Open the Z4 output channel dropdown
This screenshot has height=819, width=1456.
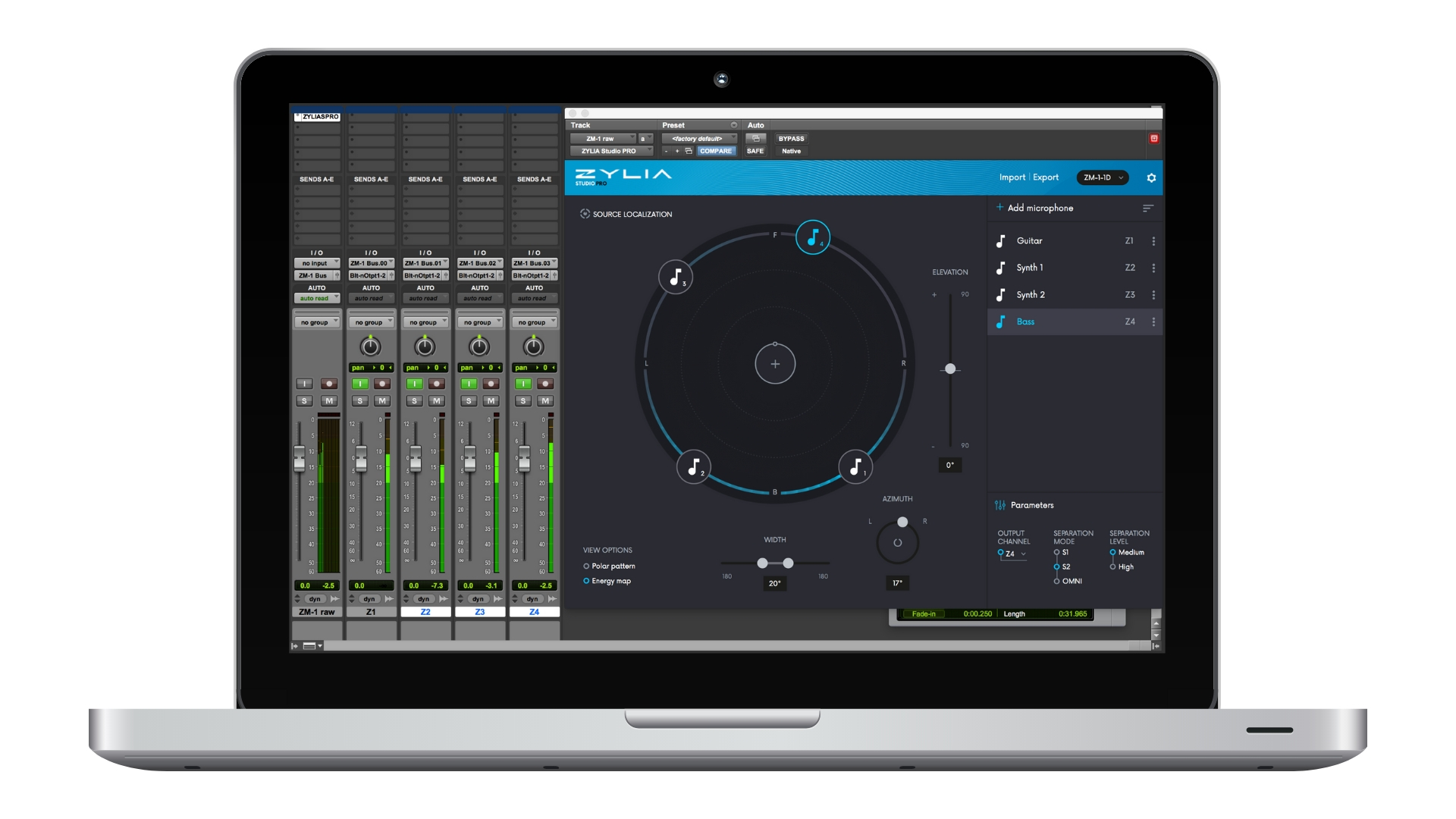(1012, 554)
